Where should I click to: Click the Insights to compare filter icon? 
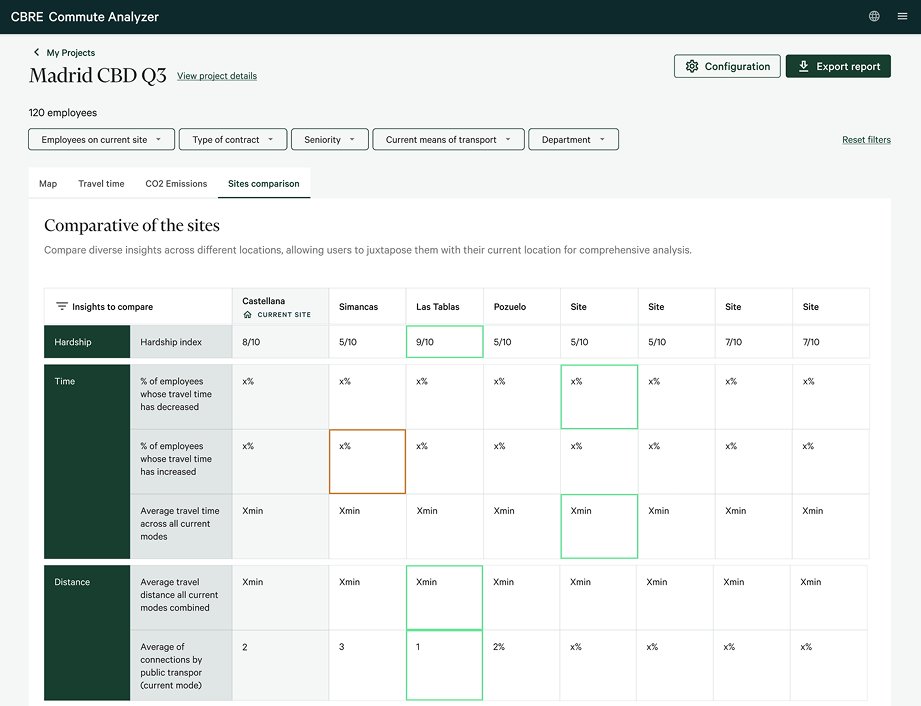[62, 306]
